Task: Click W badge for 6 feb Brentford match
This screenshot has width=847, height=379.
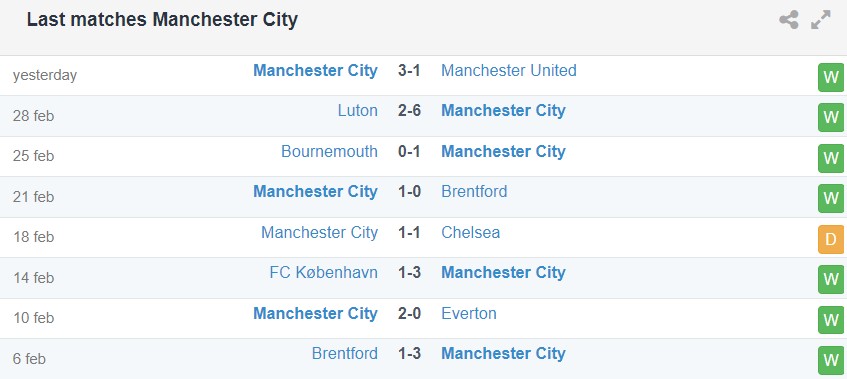Action: (830, 361)
